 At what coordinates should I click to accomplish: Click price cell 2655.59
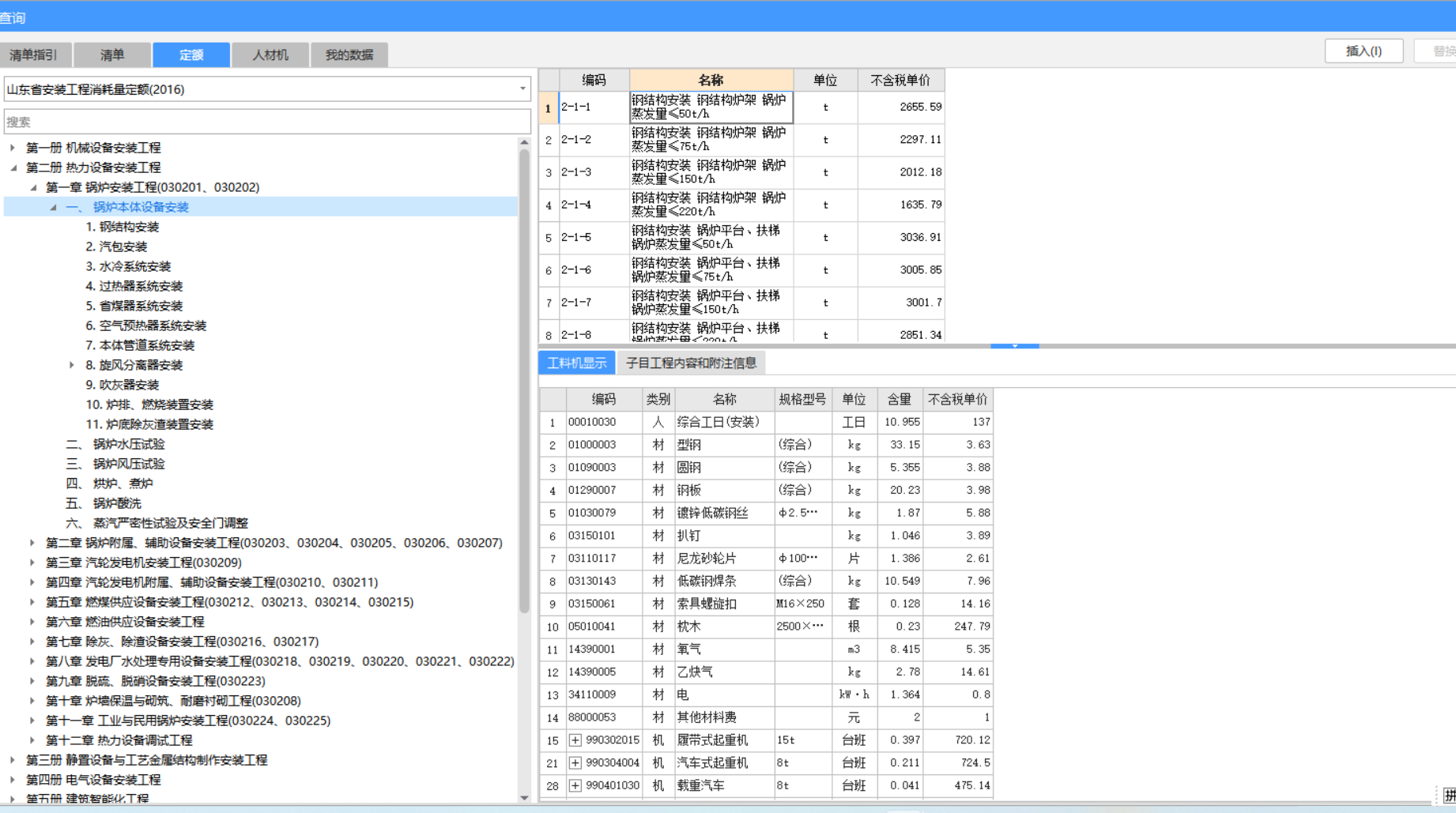901,107
